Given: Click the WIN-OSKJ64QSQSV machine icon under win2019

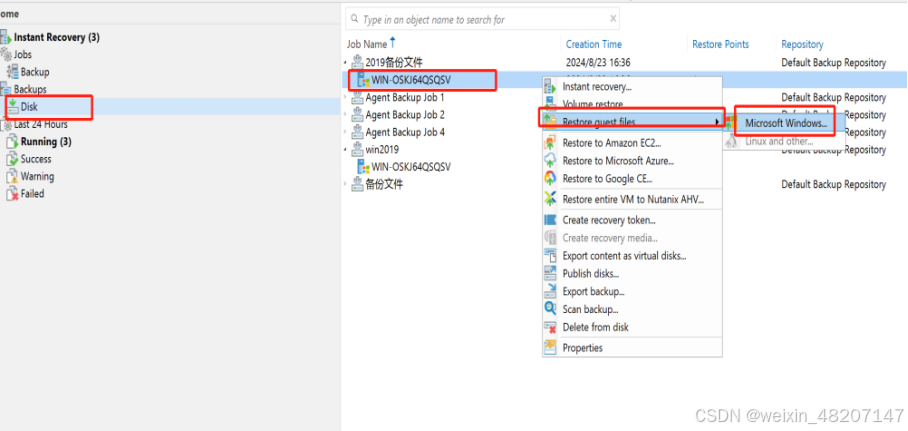Looking at the screenshot, I should click(364, 167).
